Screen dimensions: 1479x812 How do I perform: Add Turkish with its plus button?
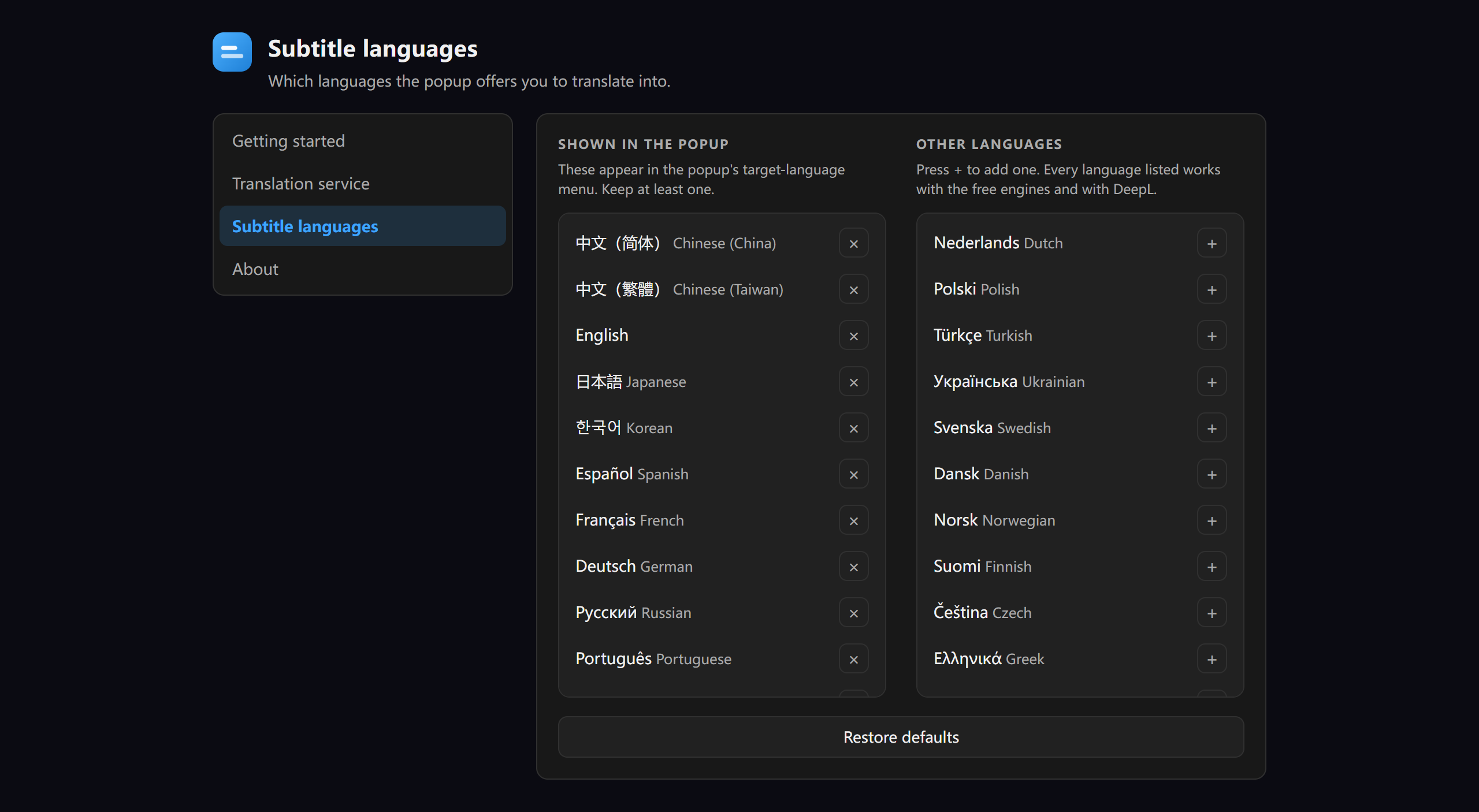1212,336
